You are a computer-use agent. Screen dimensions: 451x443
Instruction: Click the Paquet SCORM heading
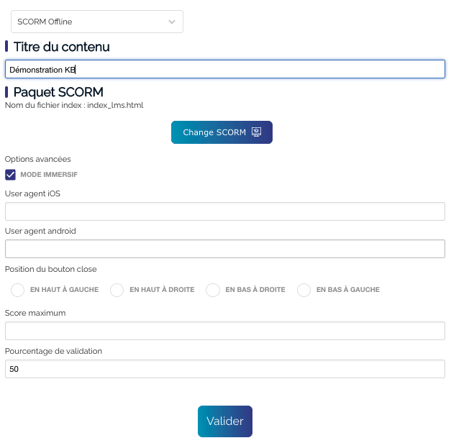click(x=58, y=92)
